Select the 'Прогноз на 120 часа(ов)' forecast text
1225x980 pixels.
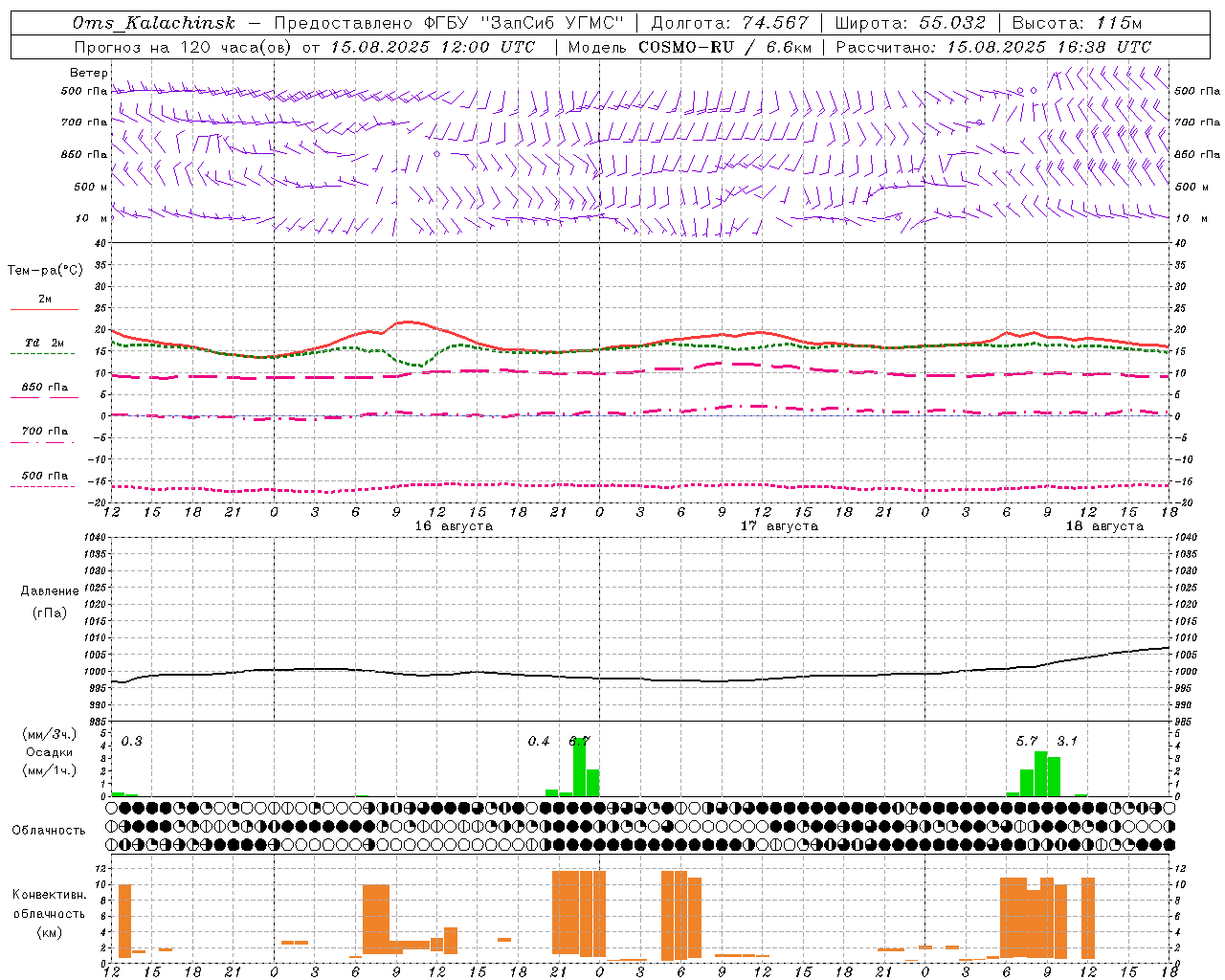pos(184,47)
